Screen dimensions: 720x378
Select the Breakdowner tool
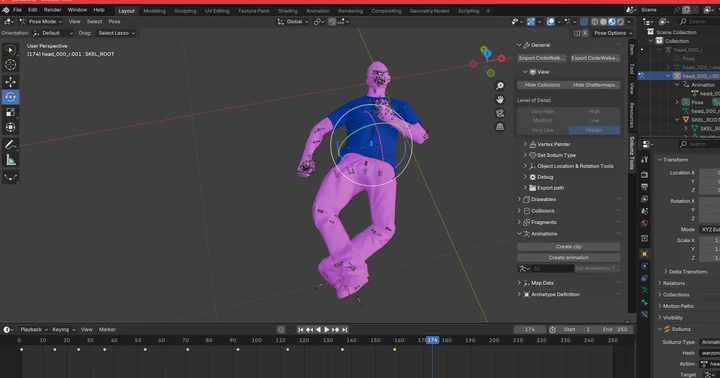10,177
